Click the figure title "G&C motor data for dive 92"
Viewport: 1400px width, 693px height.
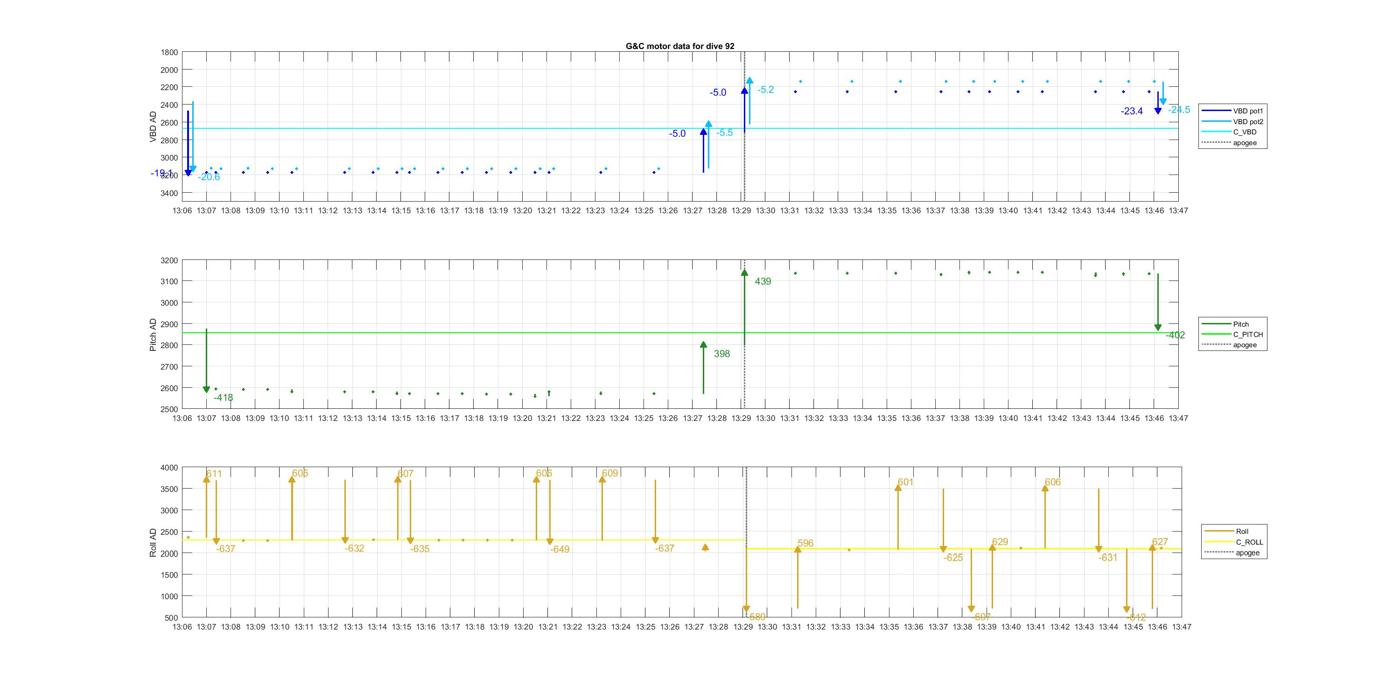coord(680,46)
